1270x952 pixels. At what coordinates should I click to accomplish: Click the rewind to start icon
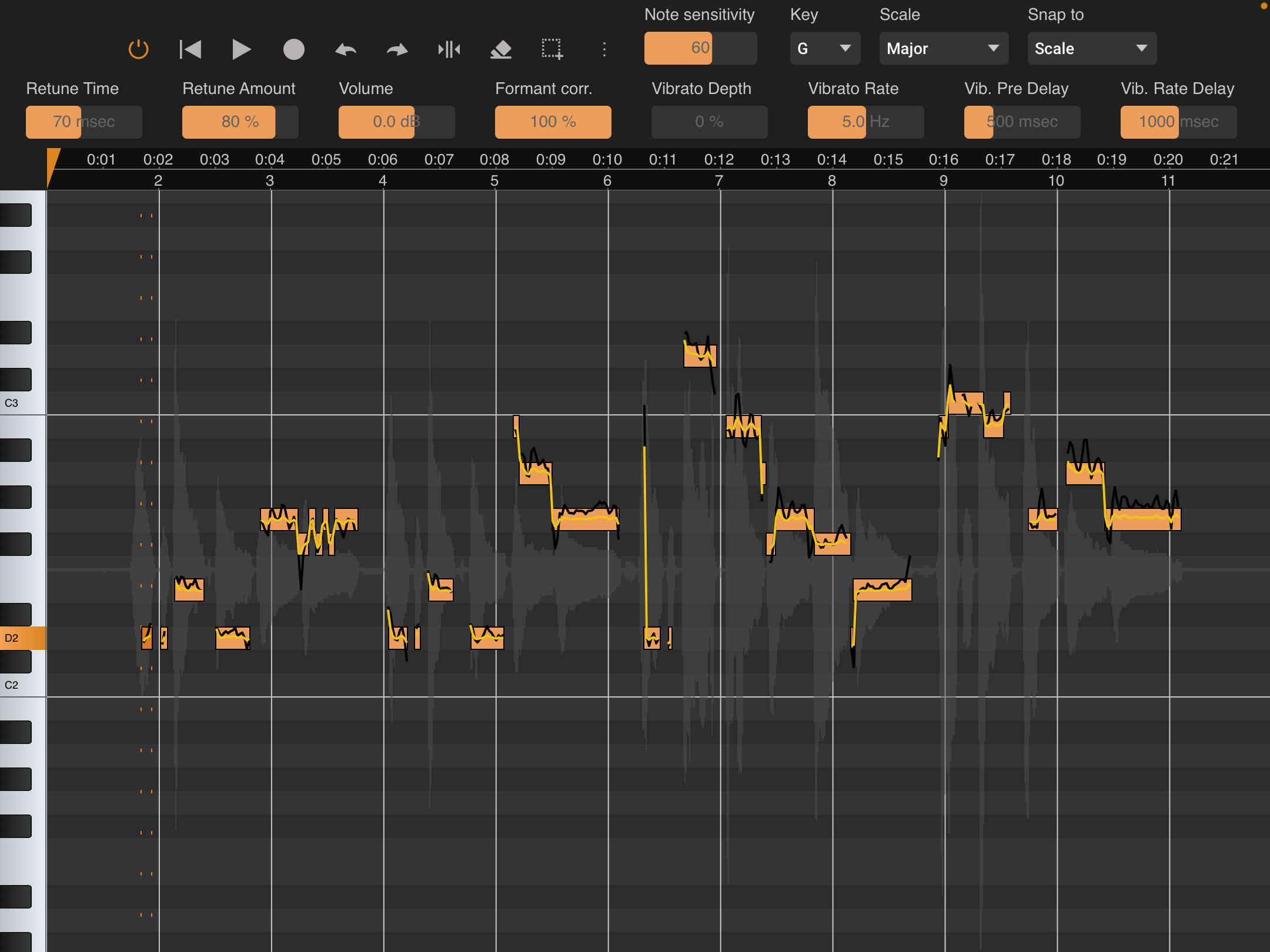[190, 49]
